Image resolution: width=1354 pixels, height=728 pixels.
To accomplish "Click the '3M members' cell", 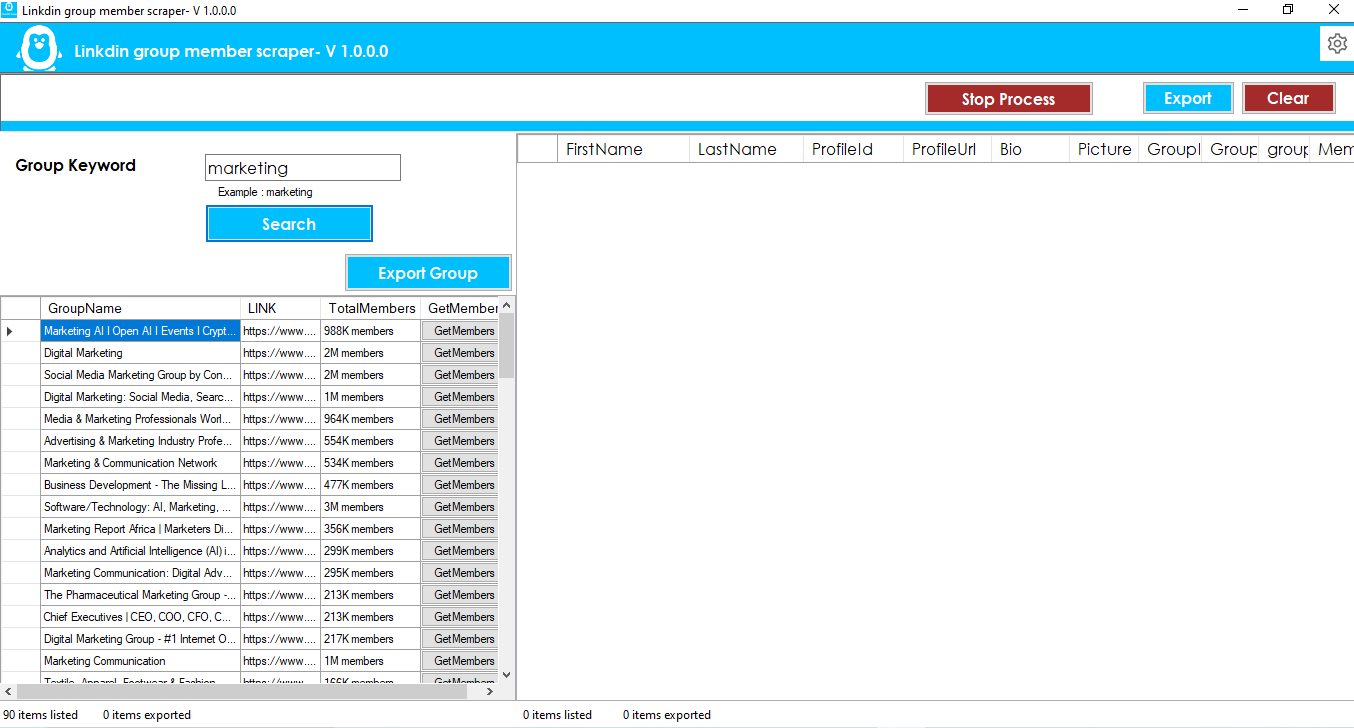I will (x=371, y=507).
